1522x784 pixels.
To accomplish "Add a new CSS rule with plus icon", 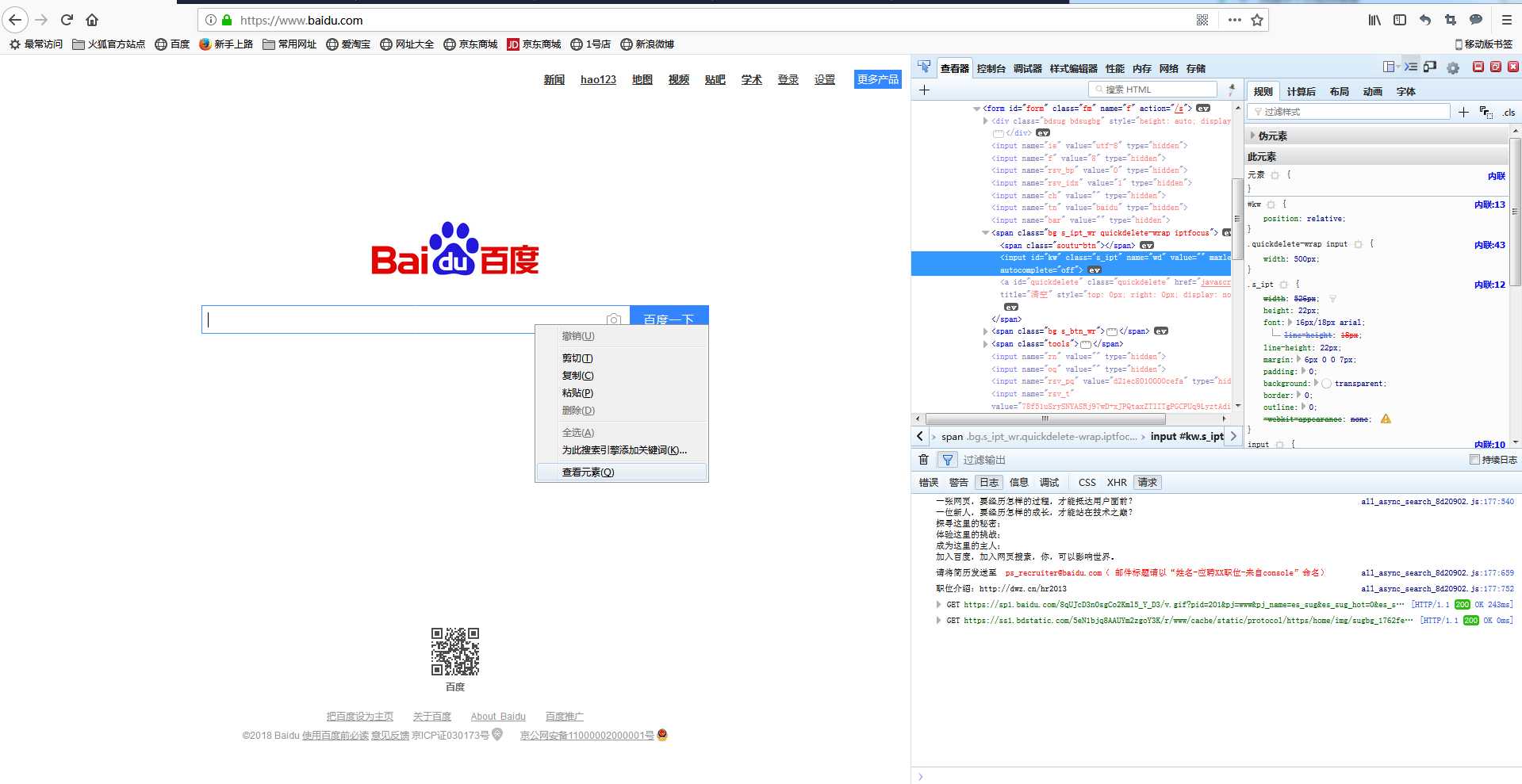I will 1463,112.
